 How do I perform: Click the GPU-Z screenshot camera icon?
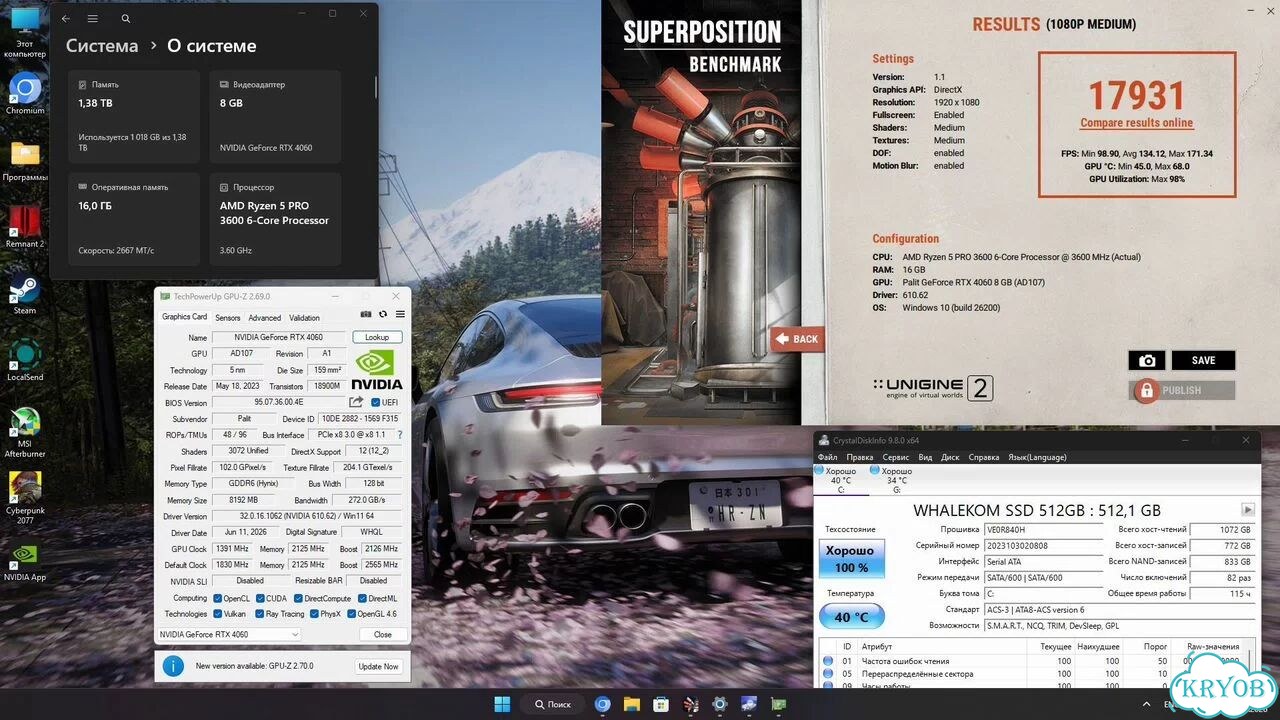(x=366, y=315)
